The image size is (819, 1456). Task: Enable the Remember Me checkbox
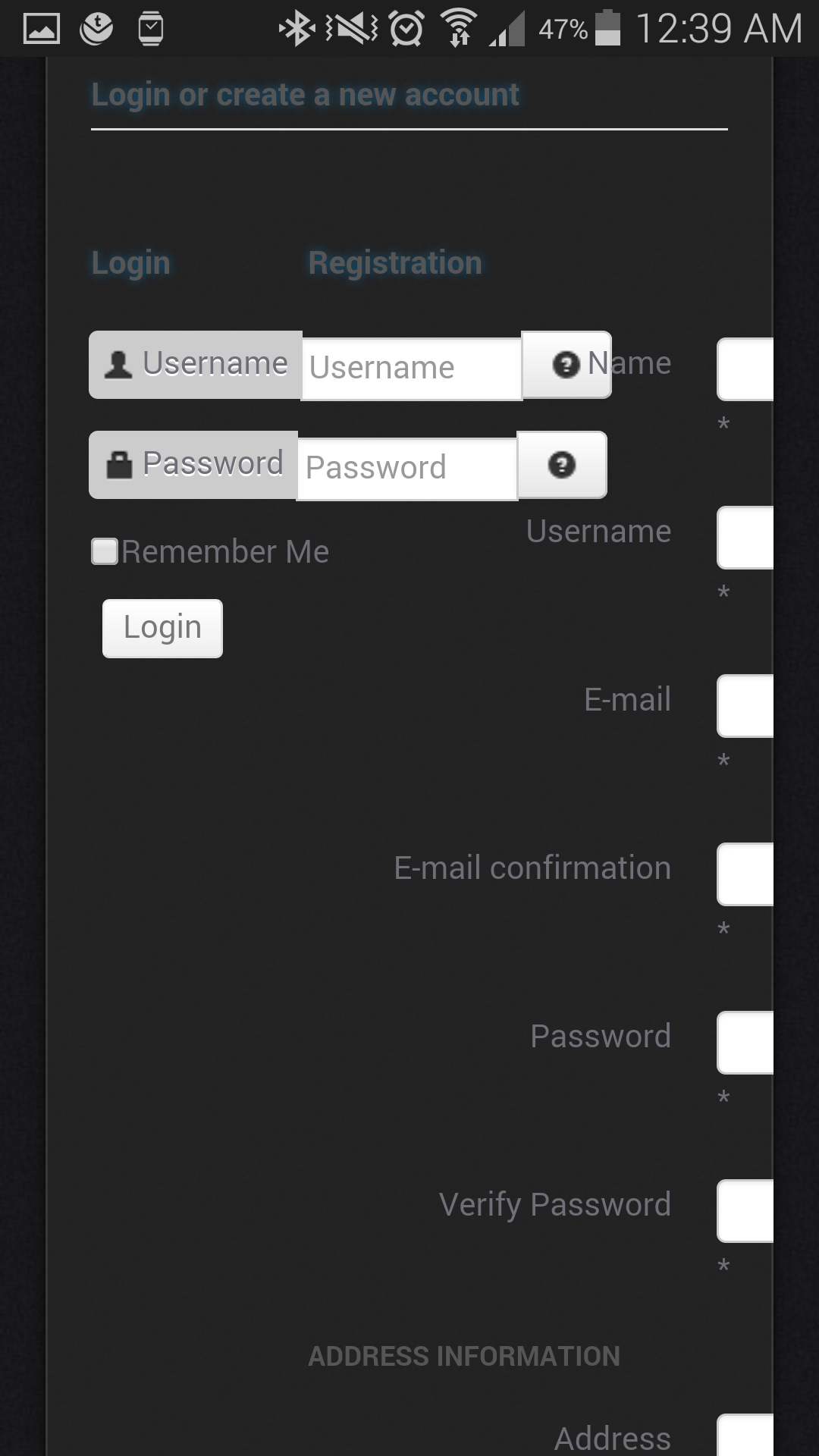point(105,551)
